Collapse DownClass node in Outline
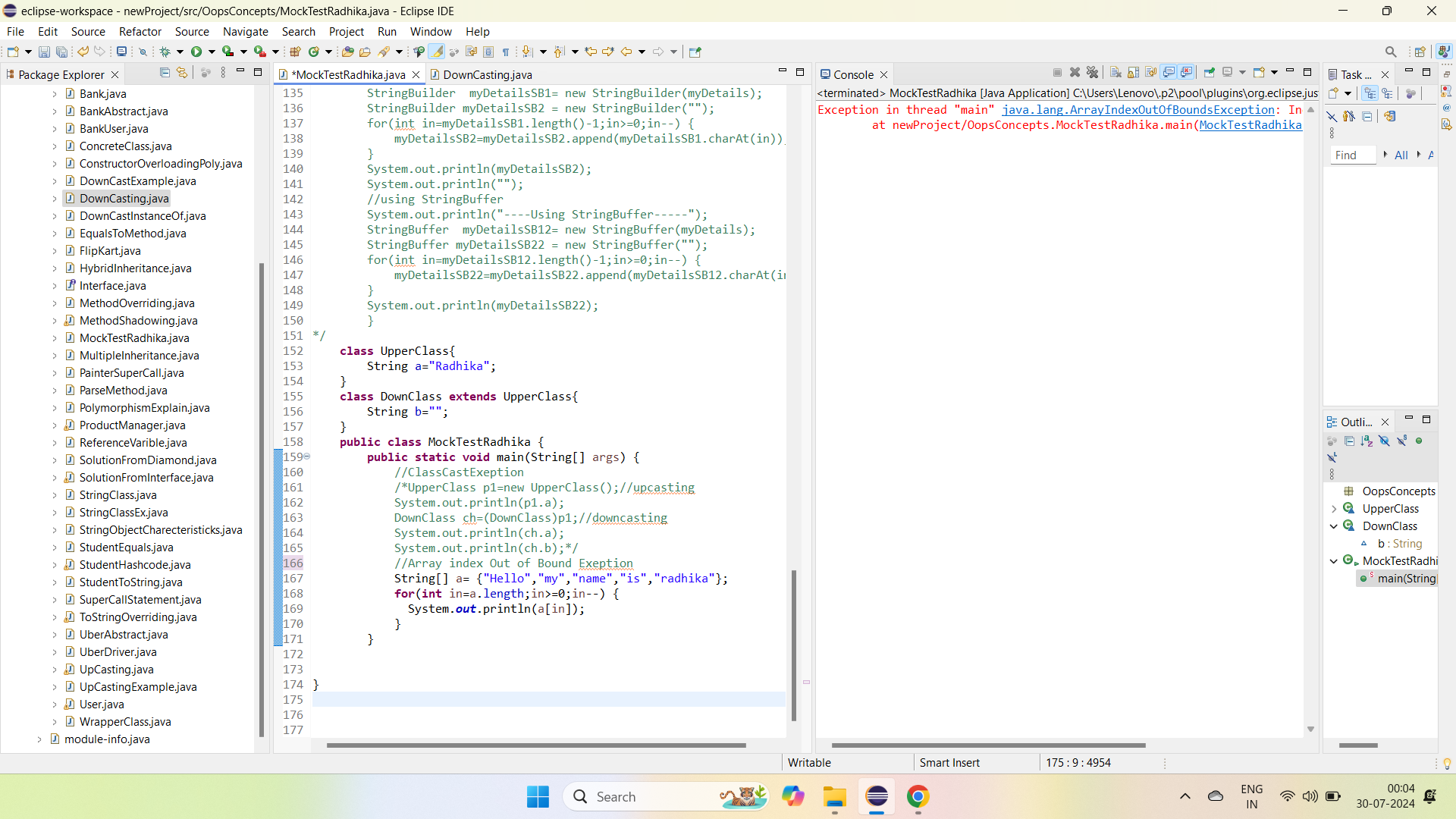The image size is (1456, 819). coord(1334,526)
